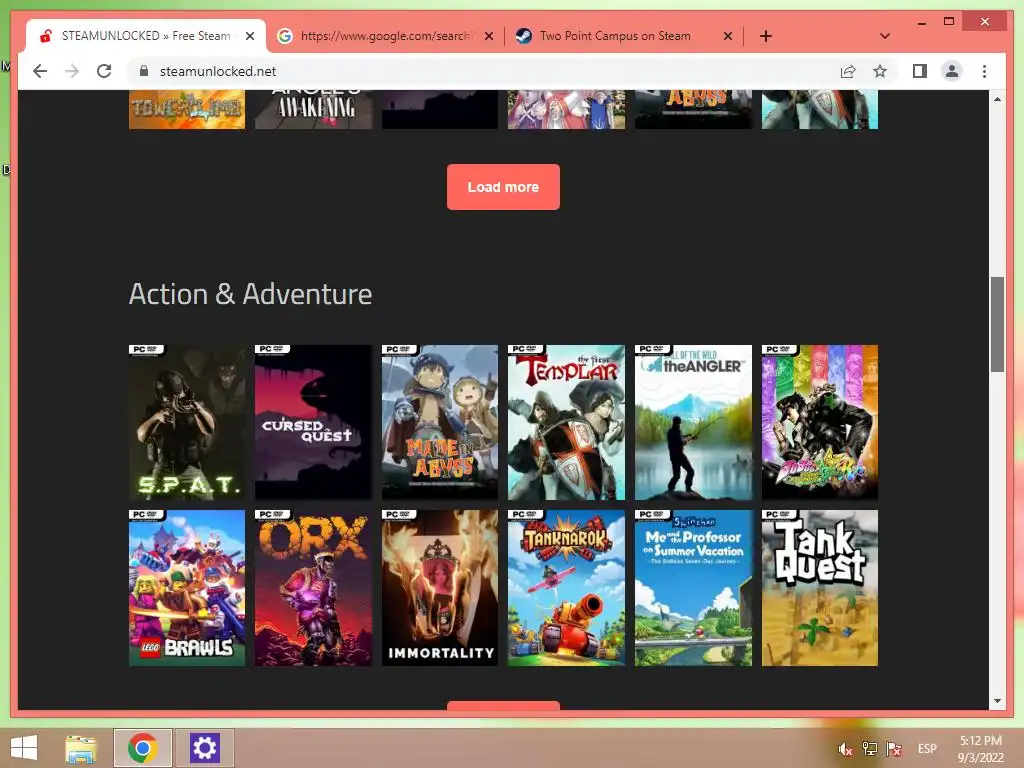The image size is (1024, 768).
Task: Open The First Templar game
Action: click(x=566, y=423)
